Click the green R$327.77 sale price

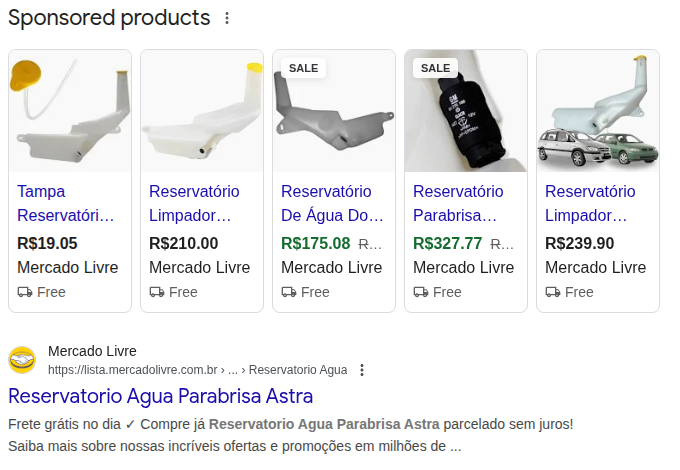[448, 243]
